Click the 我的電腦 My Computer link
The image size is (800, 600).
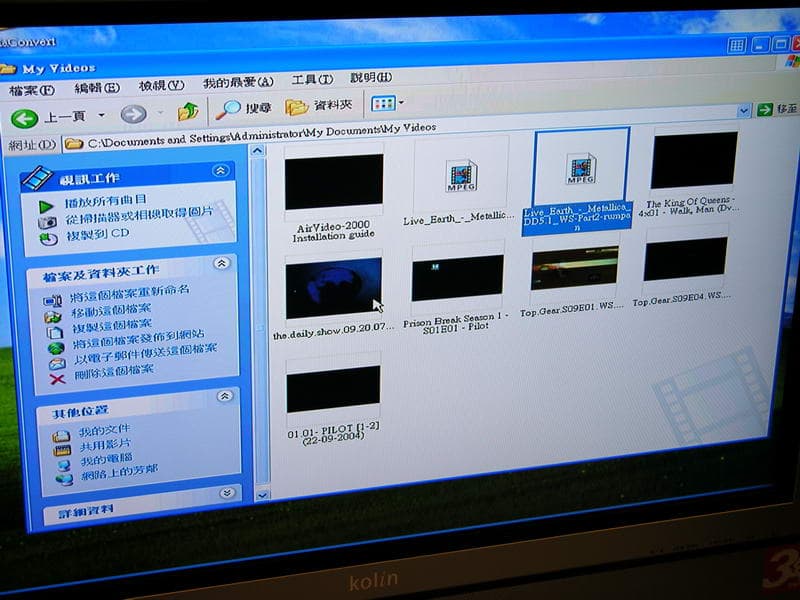(107, 459)
